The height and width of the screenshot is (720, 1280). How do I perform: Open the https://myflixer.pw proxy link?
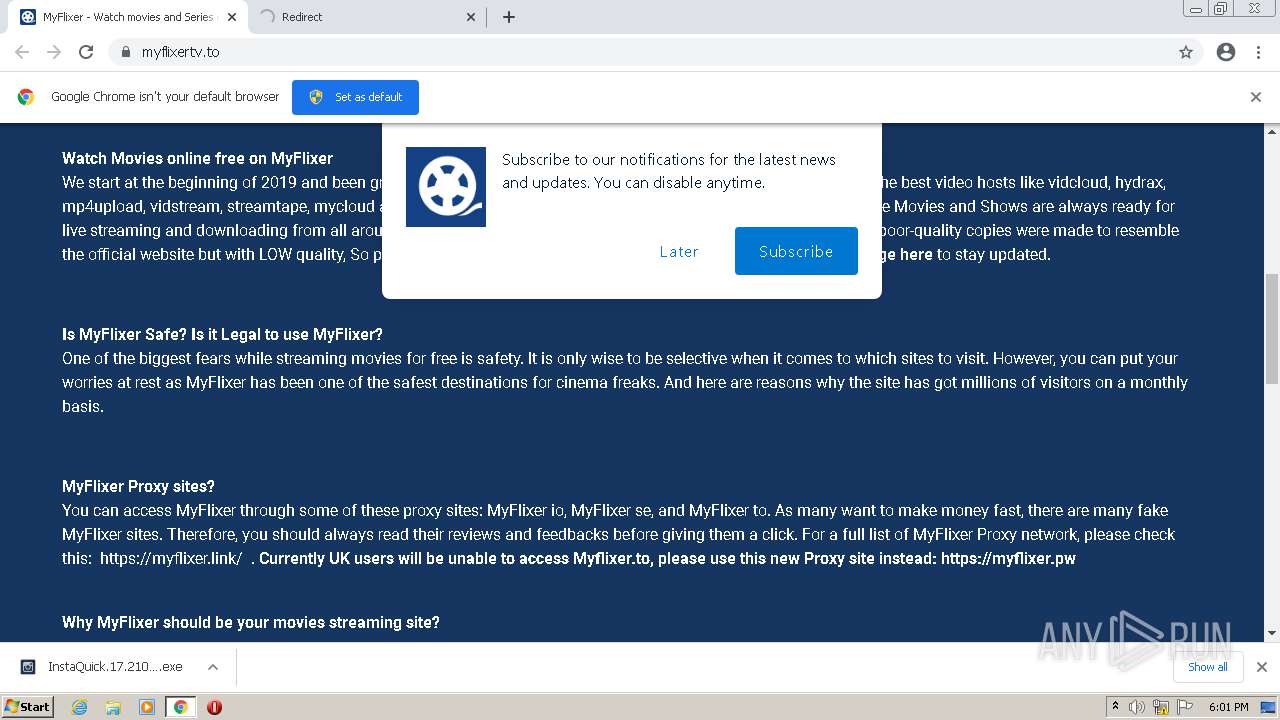pyautogui.click(x=1008, y=558)
